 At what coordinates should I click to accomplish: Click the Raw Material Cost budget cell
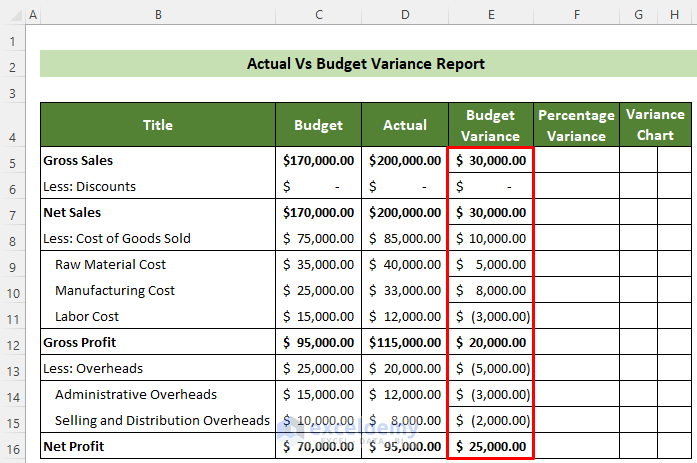pos(318,265)
